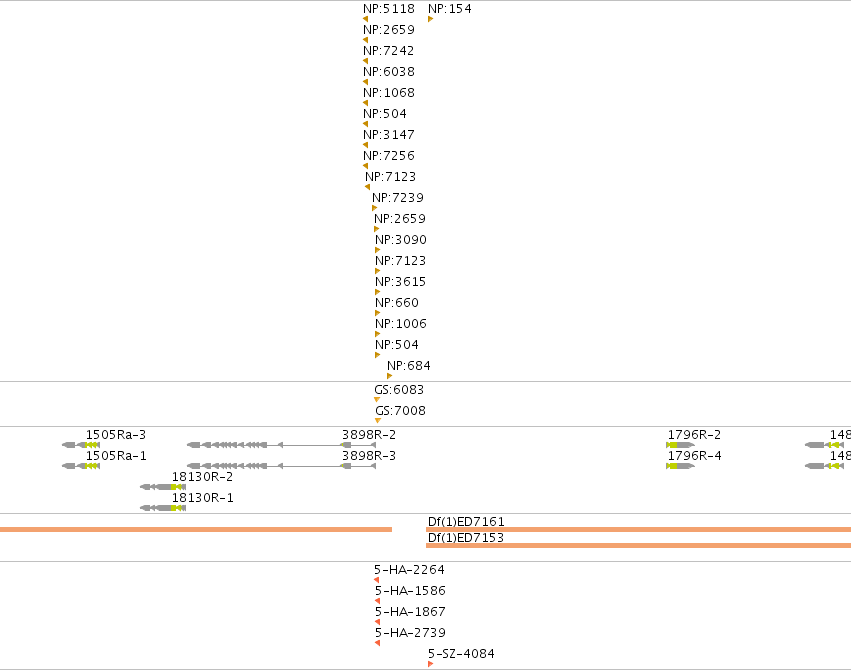Select the insertion arrow below NP:3615

click(378, 292)
